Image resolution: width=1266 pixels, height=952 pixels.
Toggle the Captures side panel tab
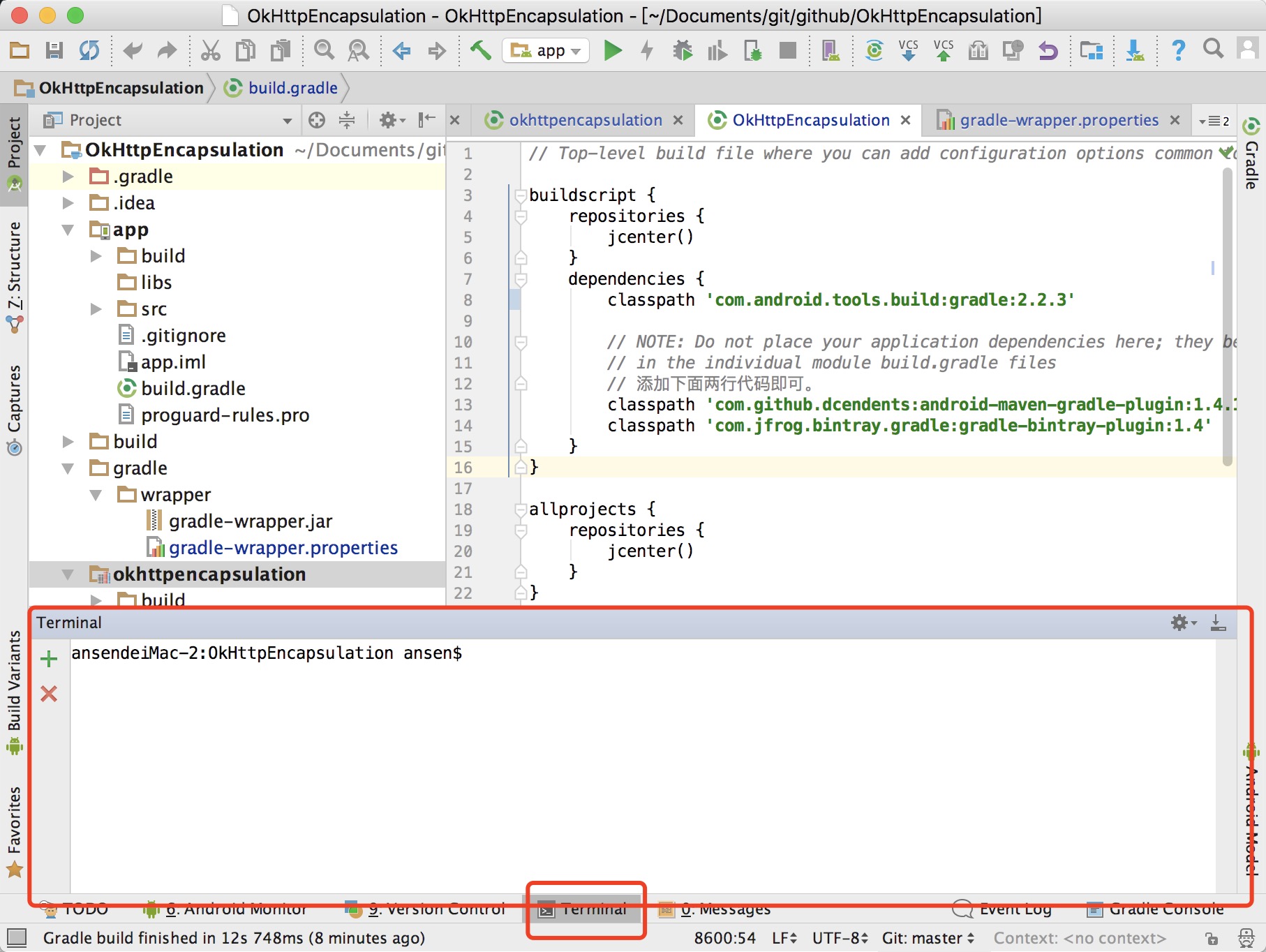[x=14, y=409]
